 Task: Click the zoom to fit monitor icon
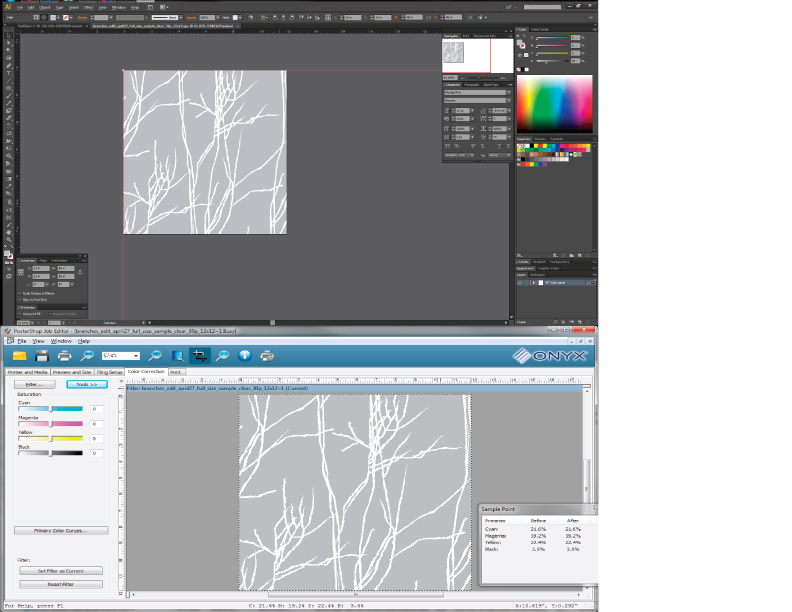coord(177,355)
